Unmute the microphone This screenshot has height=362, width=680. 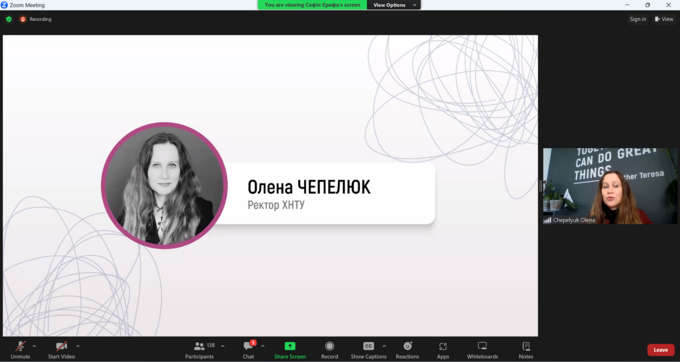point(20,349)
